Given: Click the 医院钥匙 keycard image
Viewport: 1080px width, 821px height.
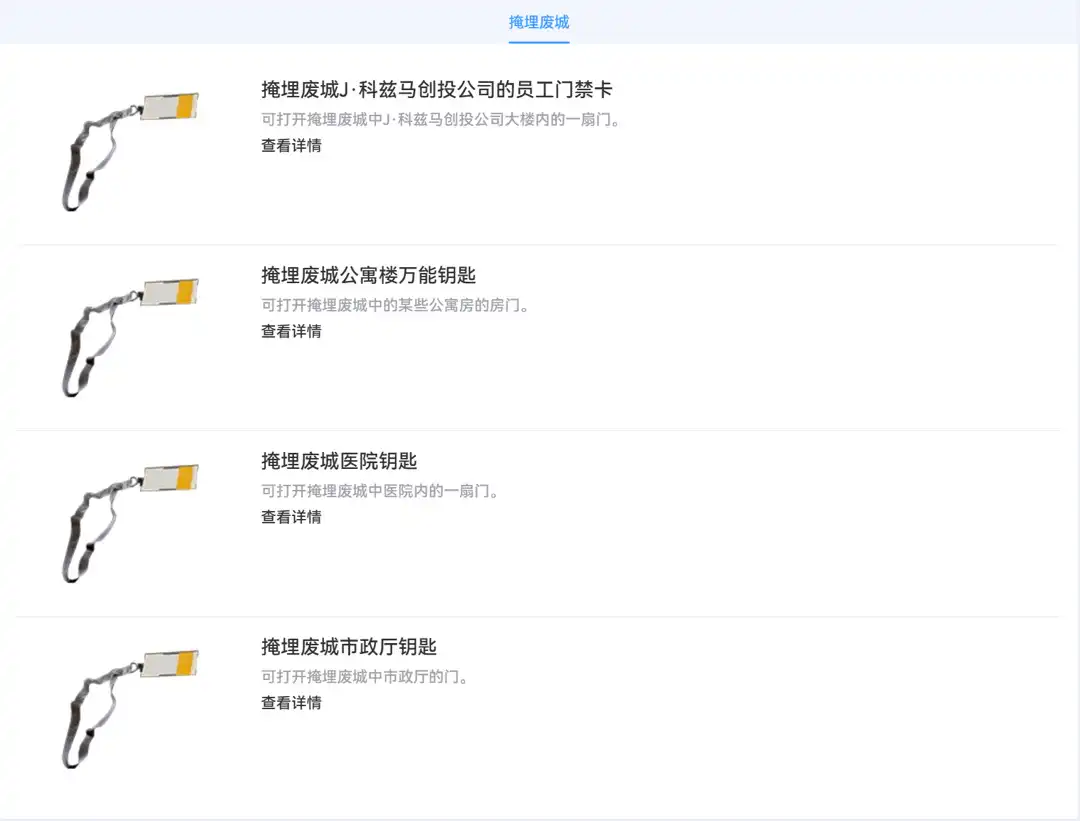Looking at the screenshot, I should click(x=130, y=522).
